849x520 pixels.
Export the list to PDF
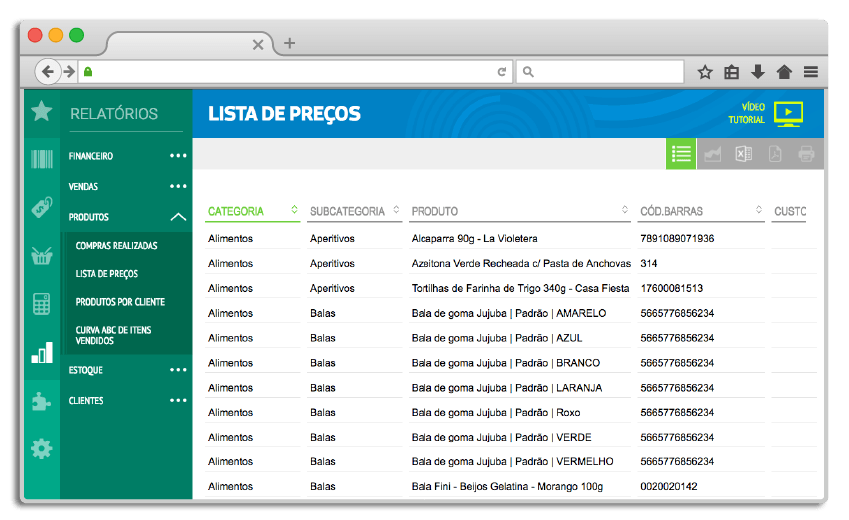click(x=775, y=154)
